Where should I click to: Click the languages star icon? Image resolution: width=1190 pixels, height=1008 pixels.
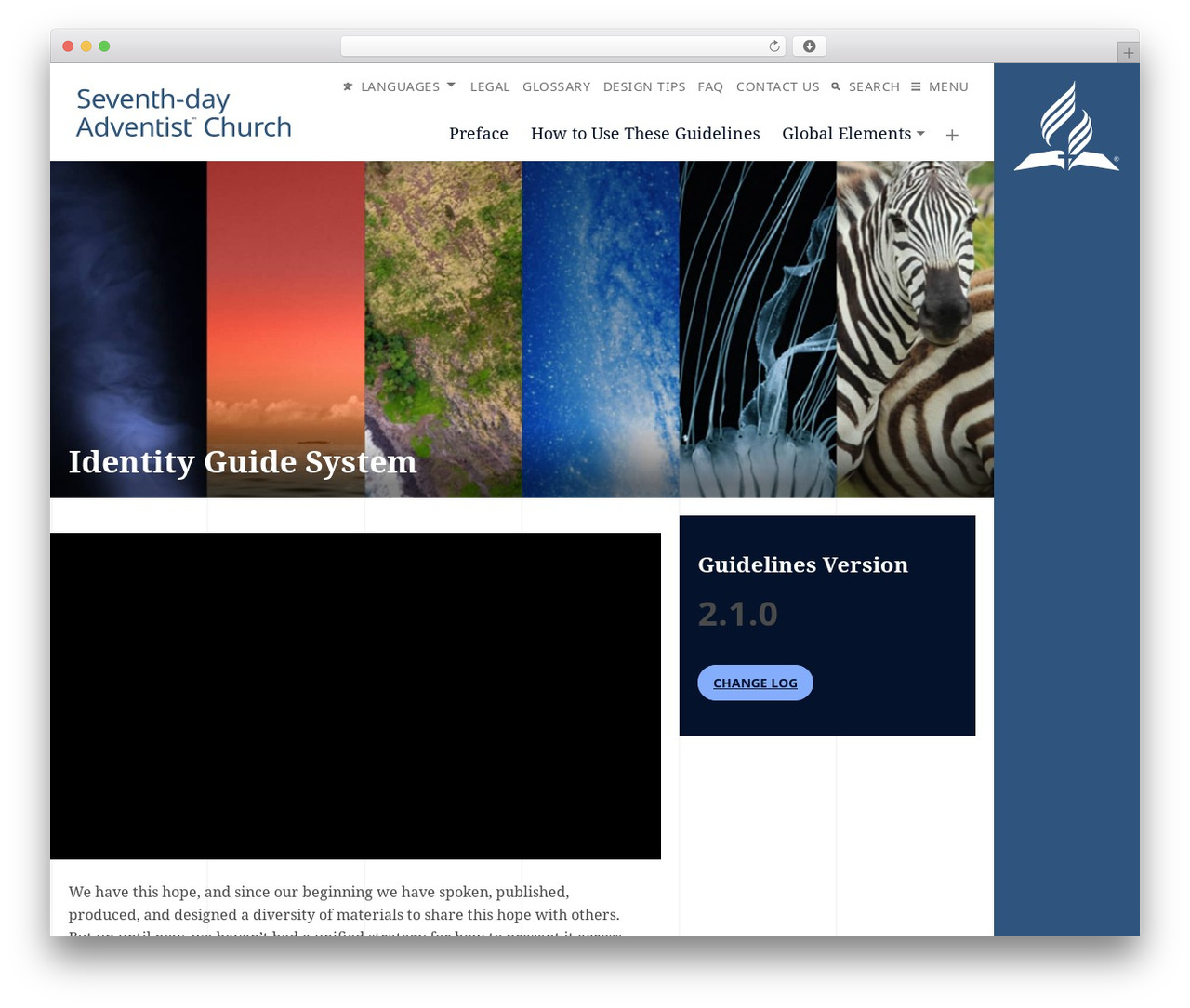tap(348, 86)
